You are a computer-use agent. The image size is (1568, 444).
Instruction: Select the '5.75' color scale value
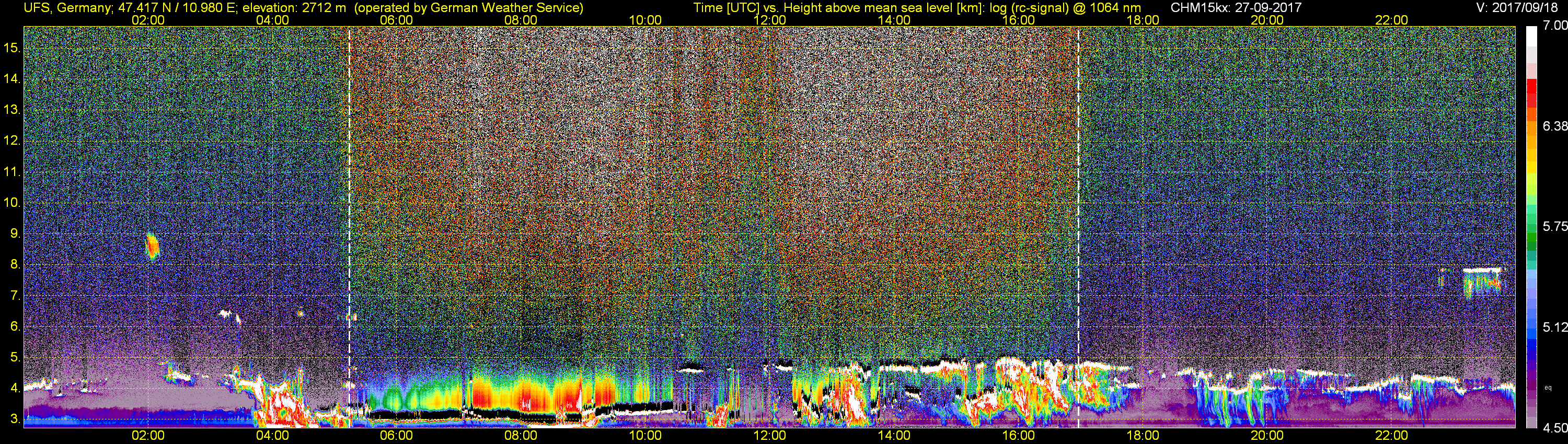coord(1555,226)
